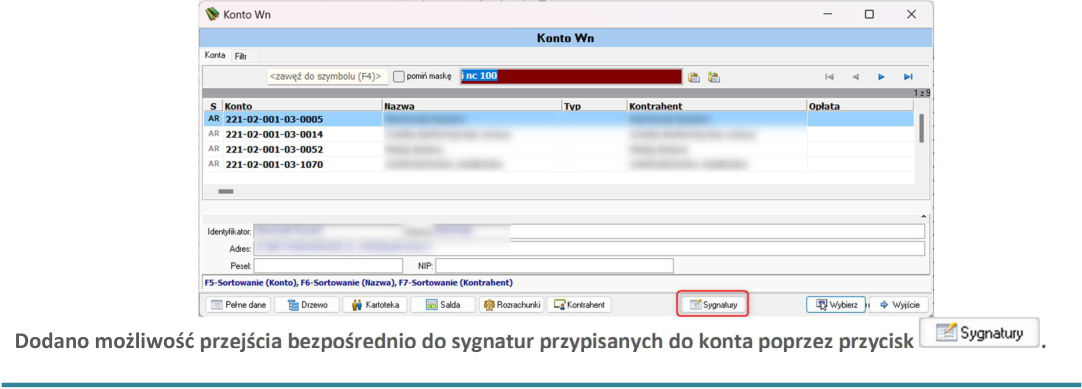
Task: Open Rozrachunki for the account
Action: pyautogui.click(x=511, y=305)
